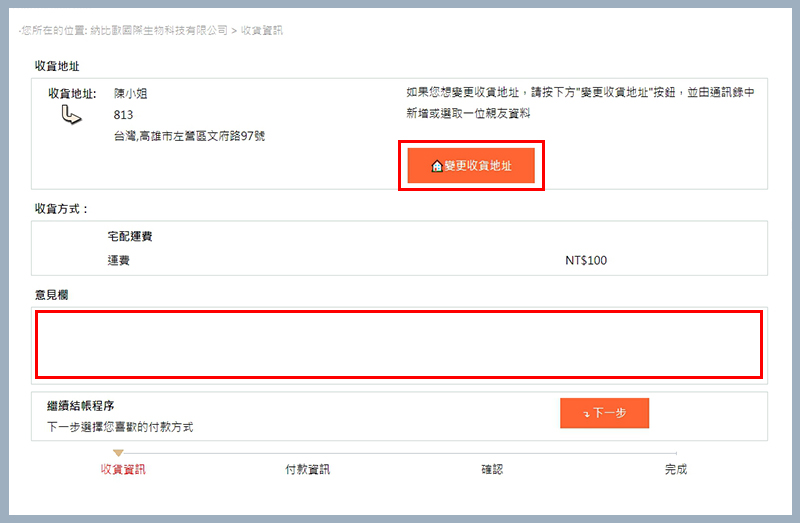Click the 宅配運費 shipping method label
This screenshot has width=800, height=523.
(130, 236)
